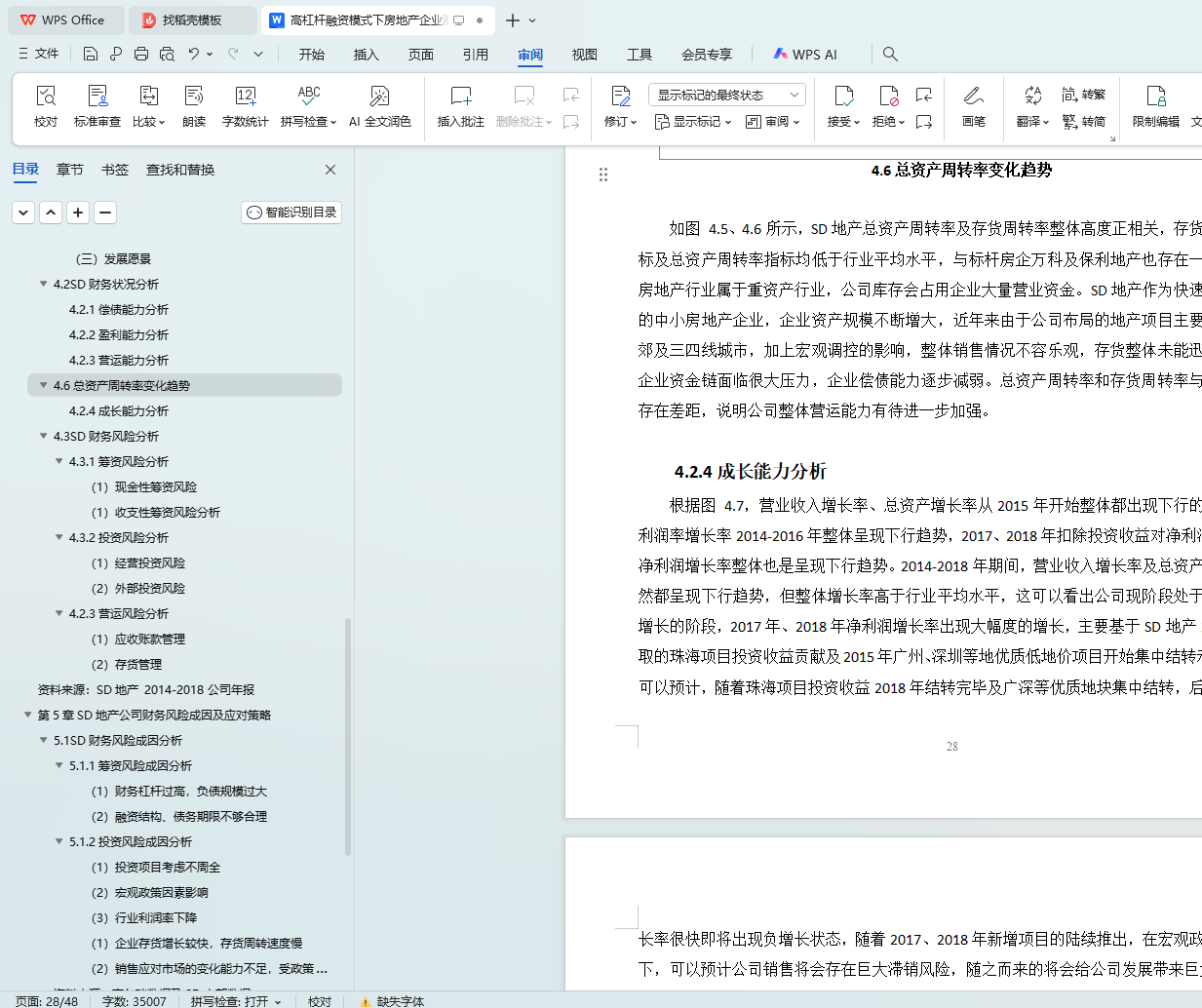This screenshot has width=1202, height=1008.
Task: Switch to the 视图 ribbon tab
Action: (x=585, y=55)
